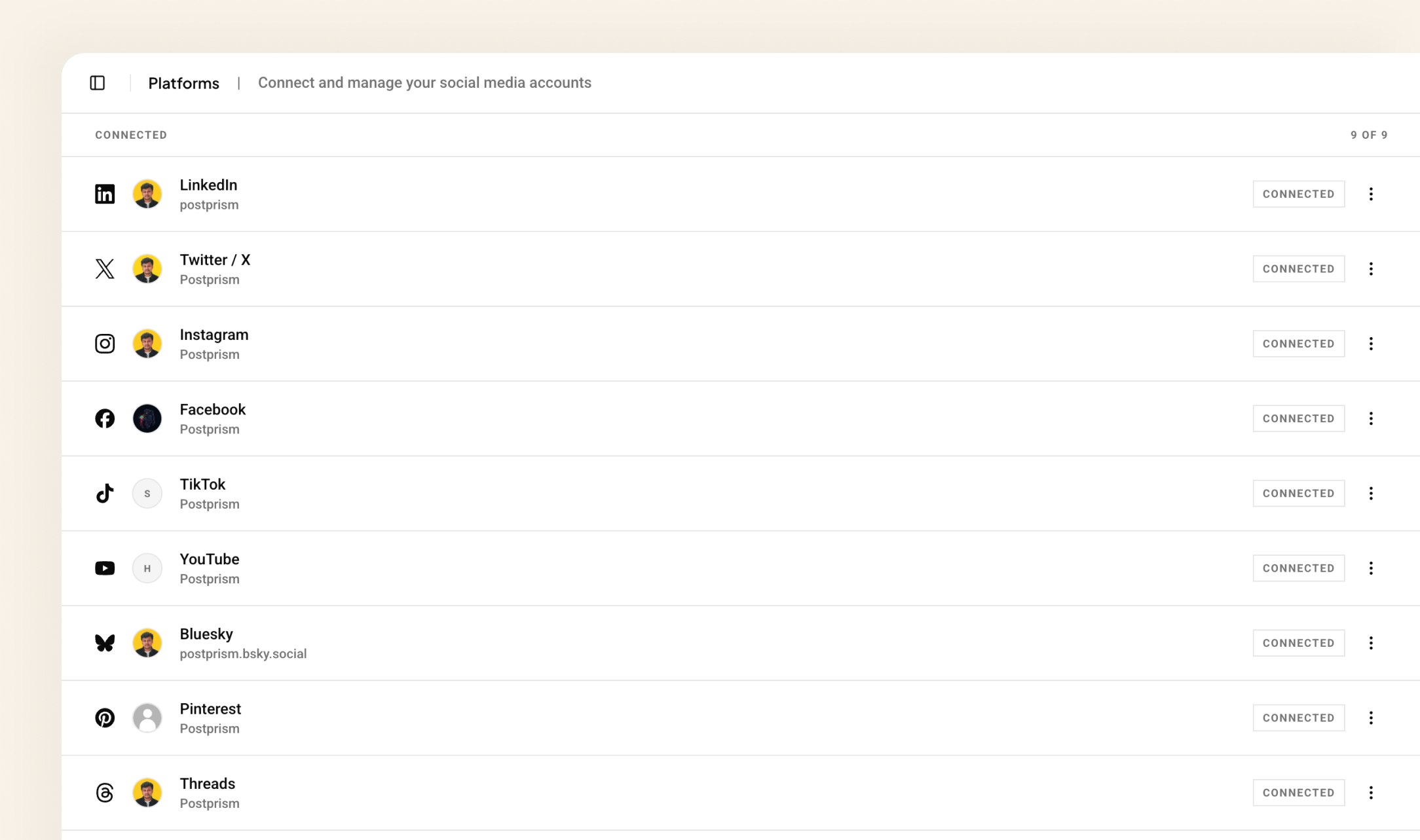This screenshot has width=1420, height=840.
Task: Open the LinkedIn row options menu
Action: point(1371,194)
